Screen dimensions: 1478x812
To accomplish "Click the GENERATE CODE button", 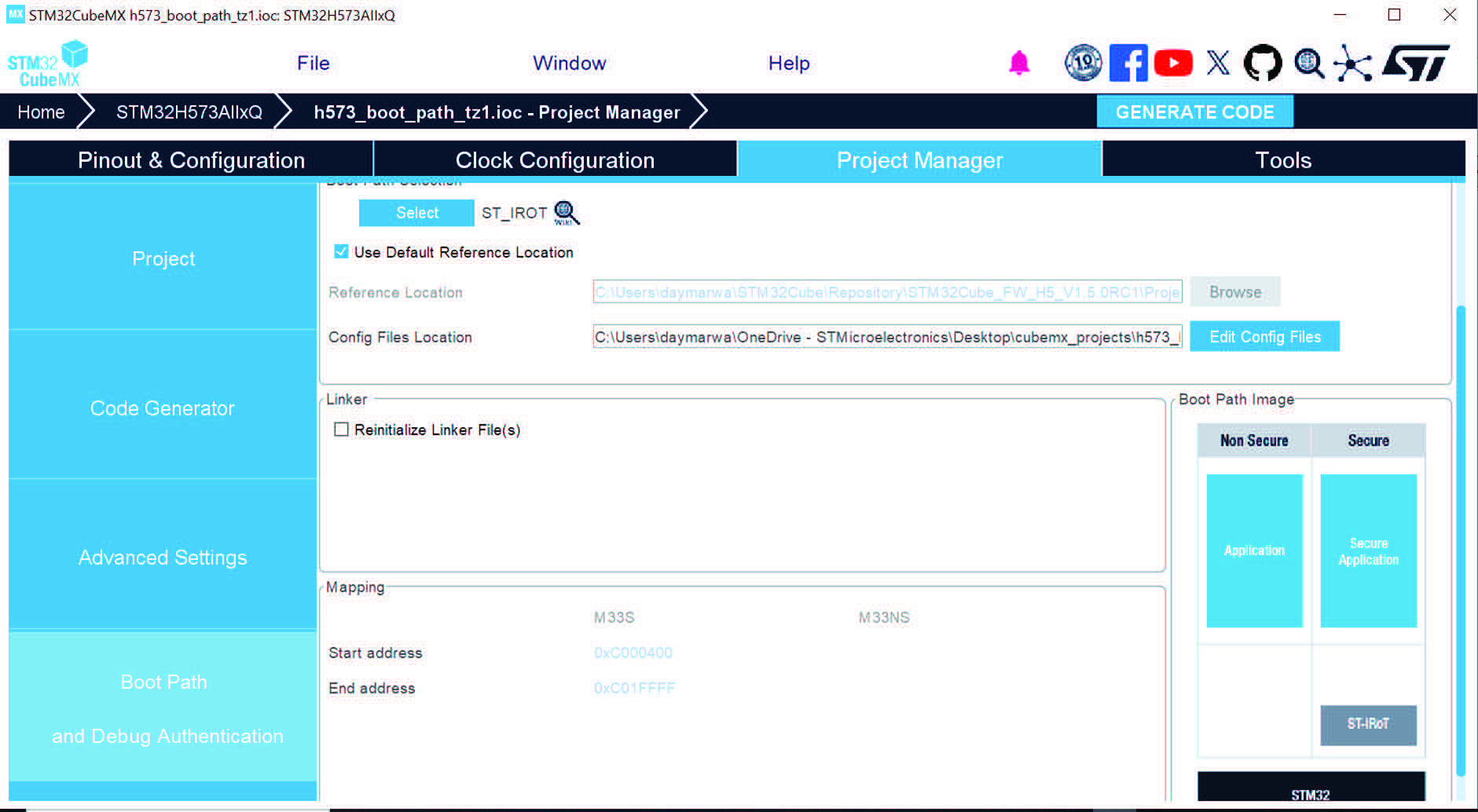I will (x=1195, y=112).
